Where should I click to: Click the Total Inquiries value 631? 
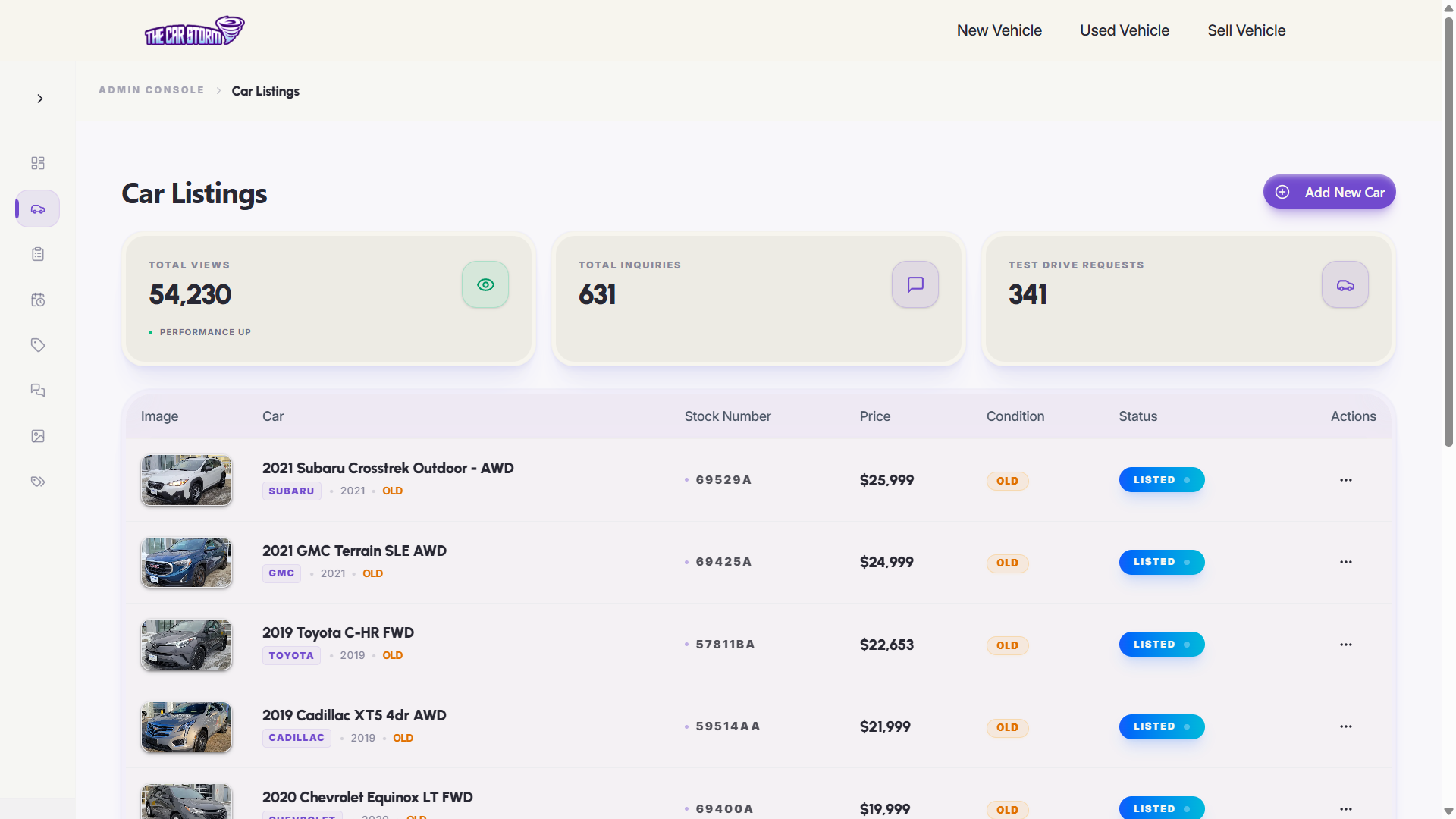click(598, 295)
